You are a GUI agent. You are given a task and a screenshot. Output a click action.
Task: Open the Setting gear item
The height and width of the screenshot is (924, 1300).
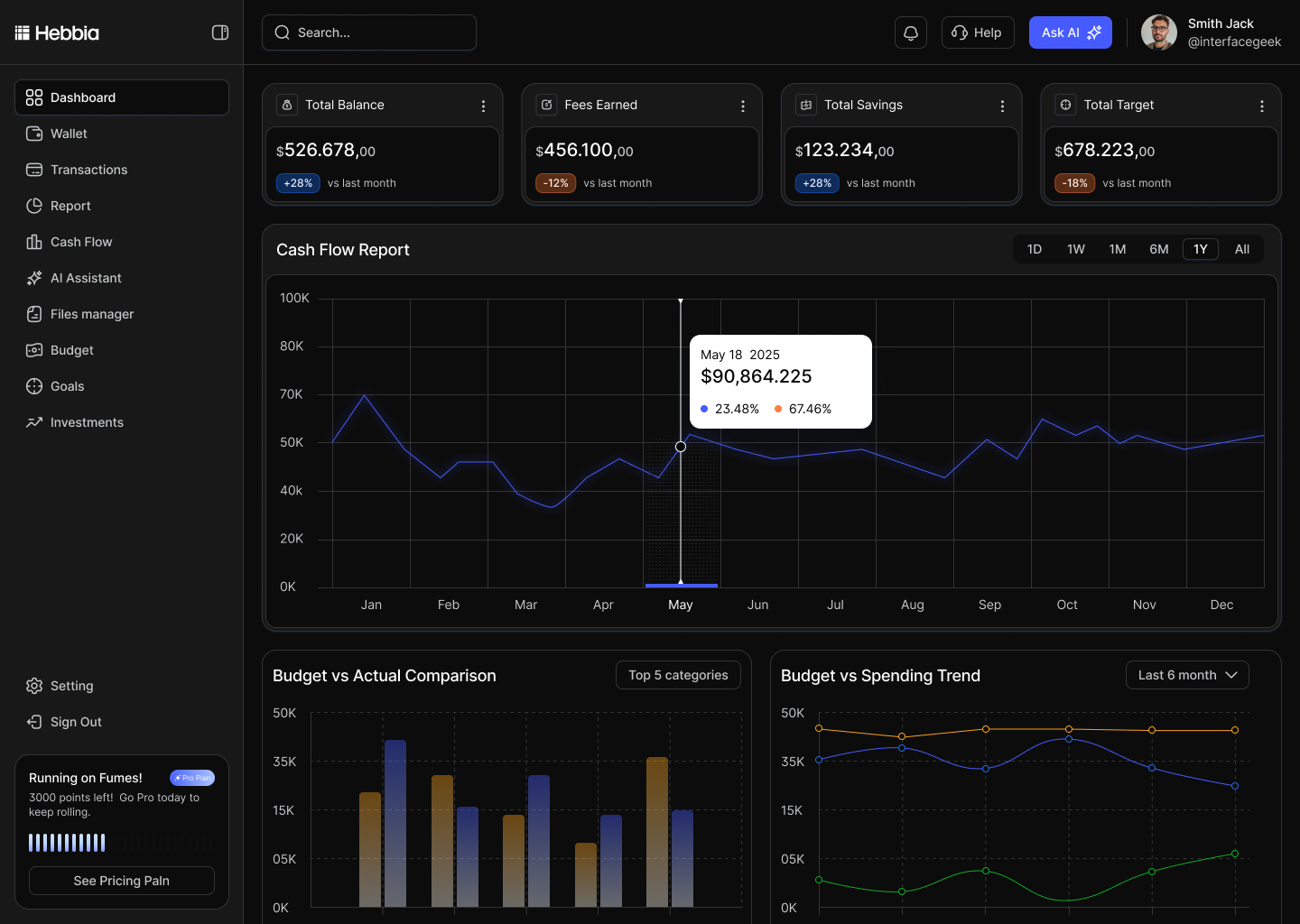[x=71, y=686]
